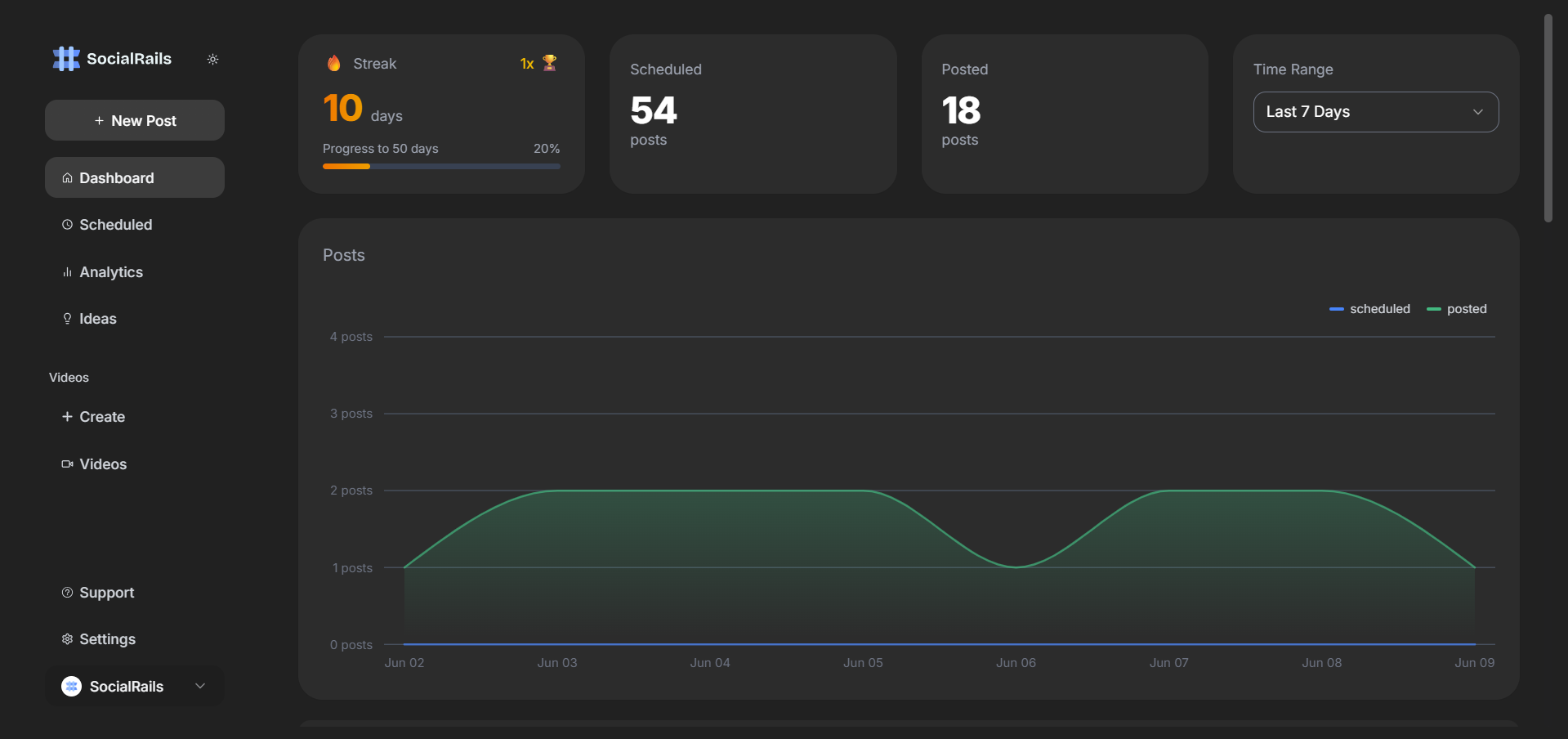The height and width of the screenshot is (739, 1568).
Task: Click the SocialRails logo icon
Action: 65,58
